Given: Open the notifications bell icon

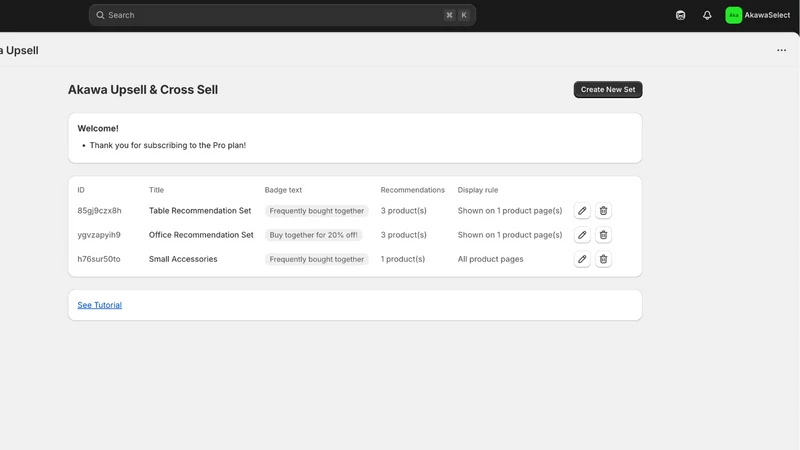Looking at the screenshot, I should pyautogui.click(x=707, y=15).
